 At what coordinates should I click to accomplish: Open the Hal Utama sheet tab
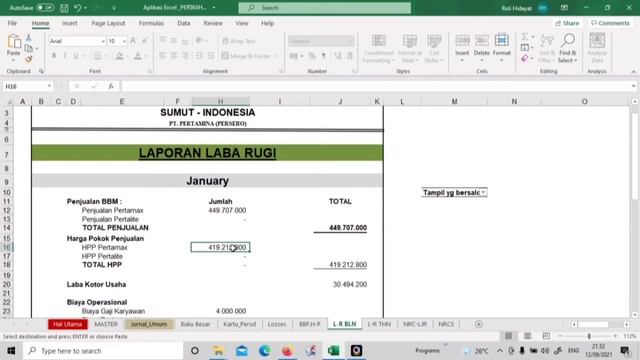[68, 324]
